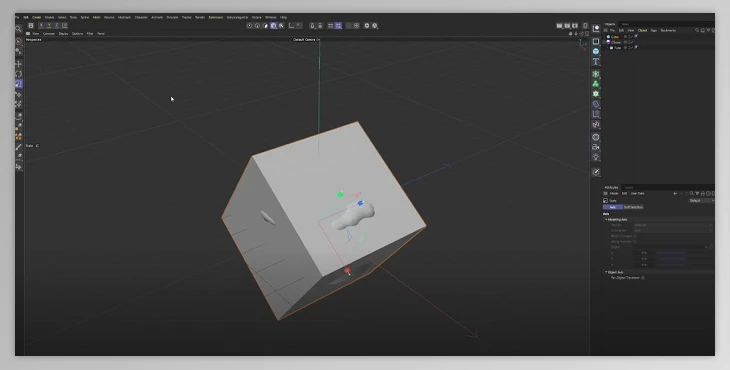
Task: Click the Default Camera label in viewport
Action: click(x=304, y=40)
